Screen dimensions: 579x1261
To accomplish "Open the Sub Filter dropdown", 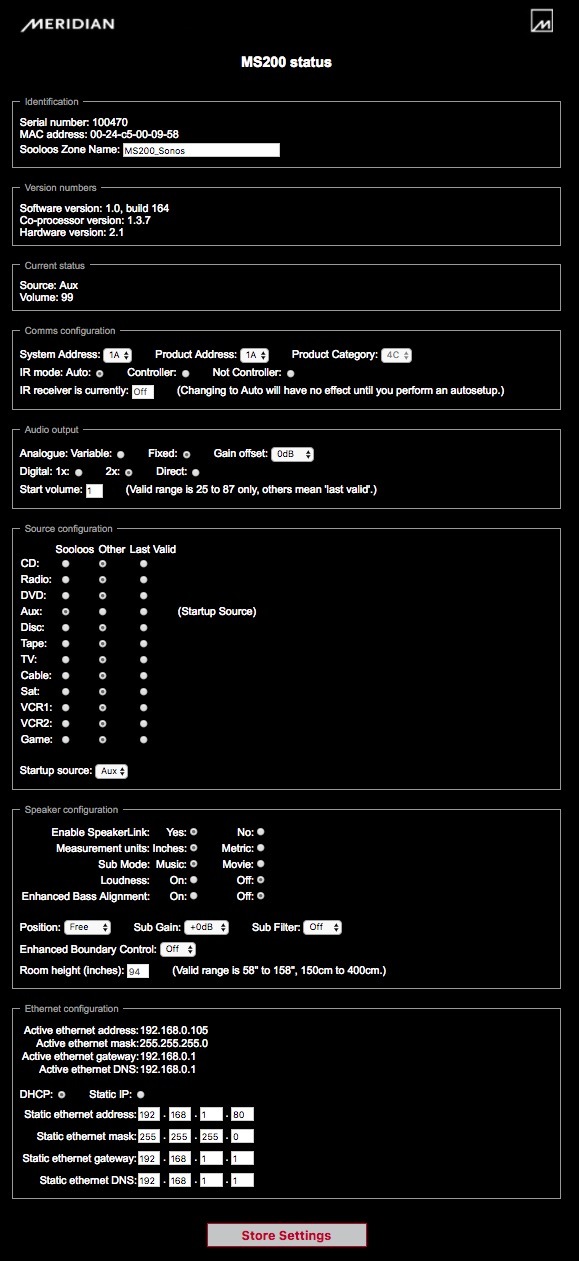I will tap(323, 927).
